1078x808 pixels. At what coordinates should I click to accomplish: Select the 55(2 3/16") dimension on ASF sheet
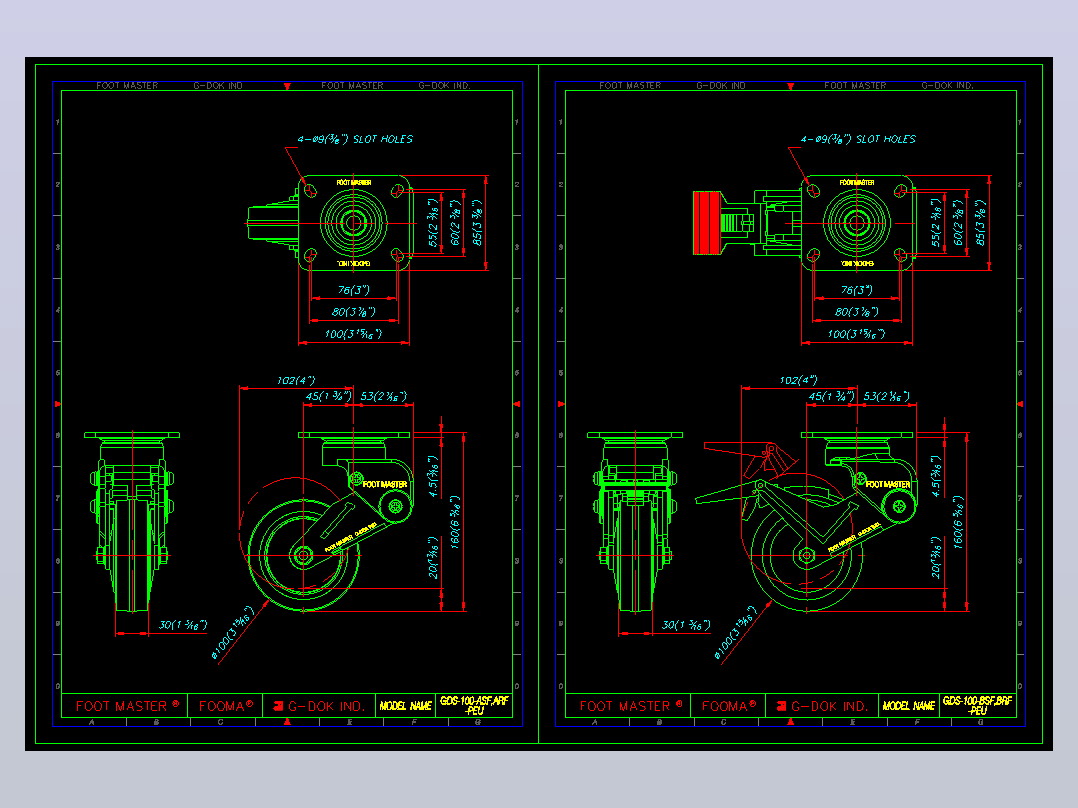click(433, 223)
